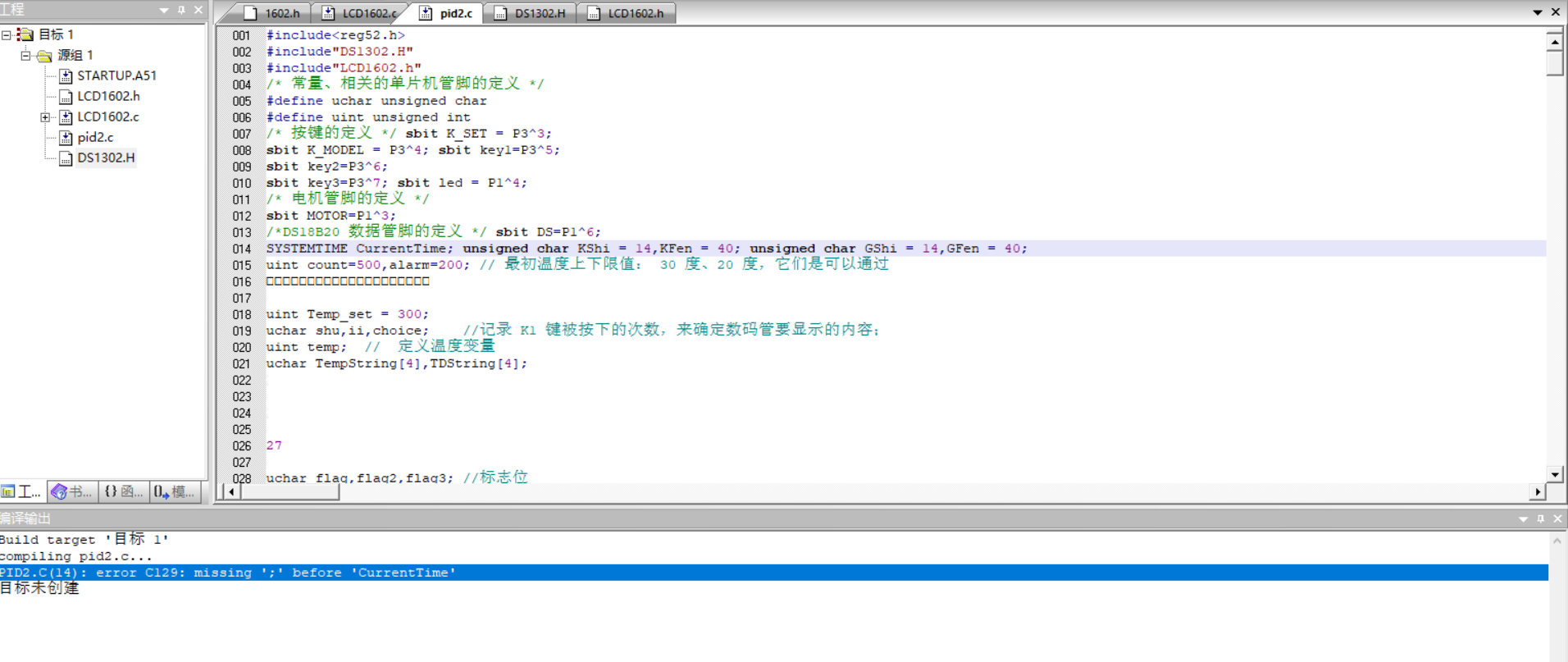Screen dimensions: 1568x662
Task: Open the project panel dropdown arrow
Action: (x=164, y=11)
